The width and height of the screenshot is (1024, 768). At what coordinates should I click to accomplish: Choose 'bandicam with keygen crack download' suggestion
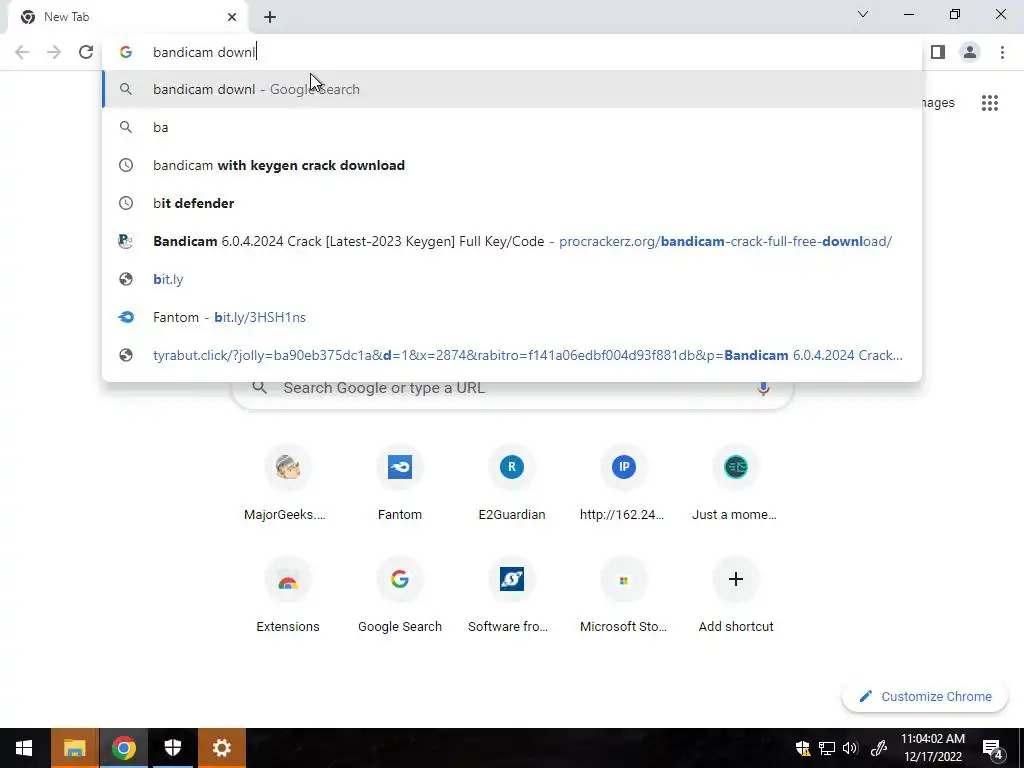512,165
